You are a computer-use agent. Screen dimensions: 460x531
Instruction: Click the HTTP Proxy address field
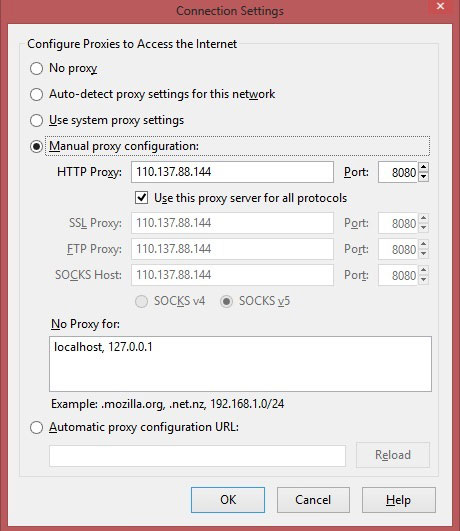(232, 172)
